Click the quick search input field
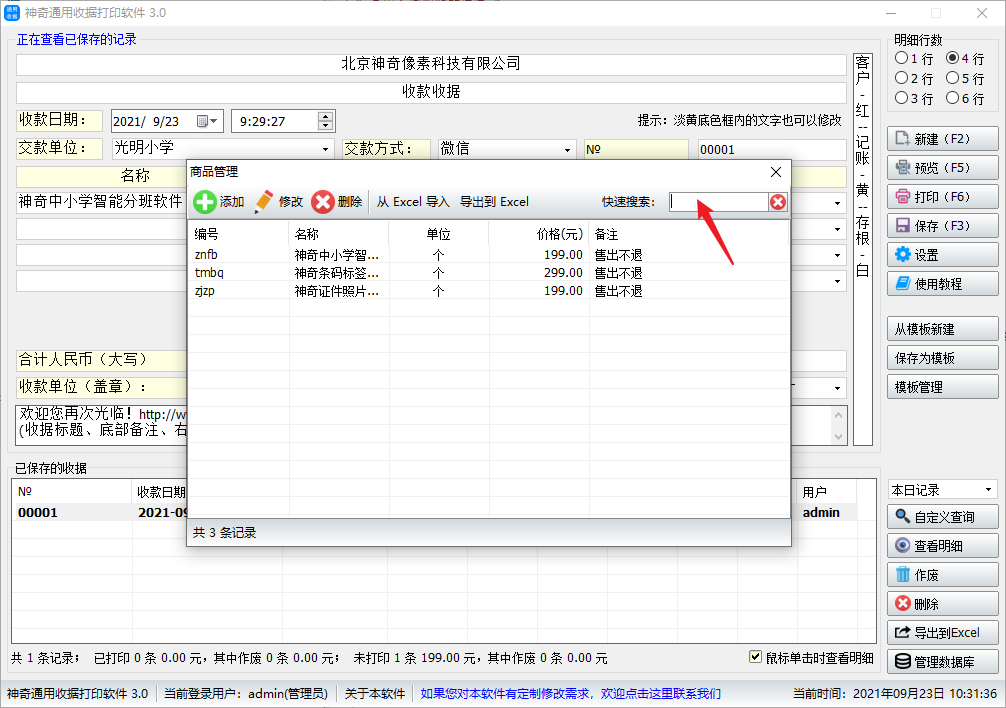 pos(717,202)
